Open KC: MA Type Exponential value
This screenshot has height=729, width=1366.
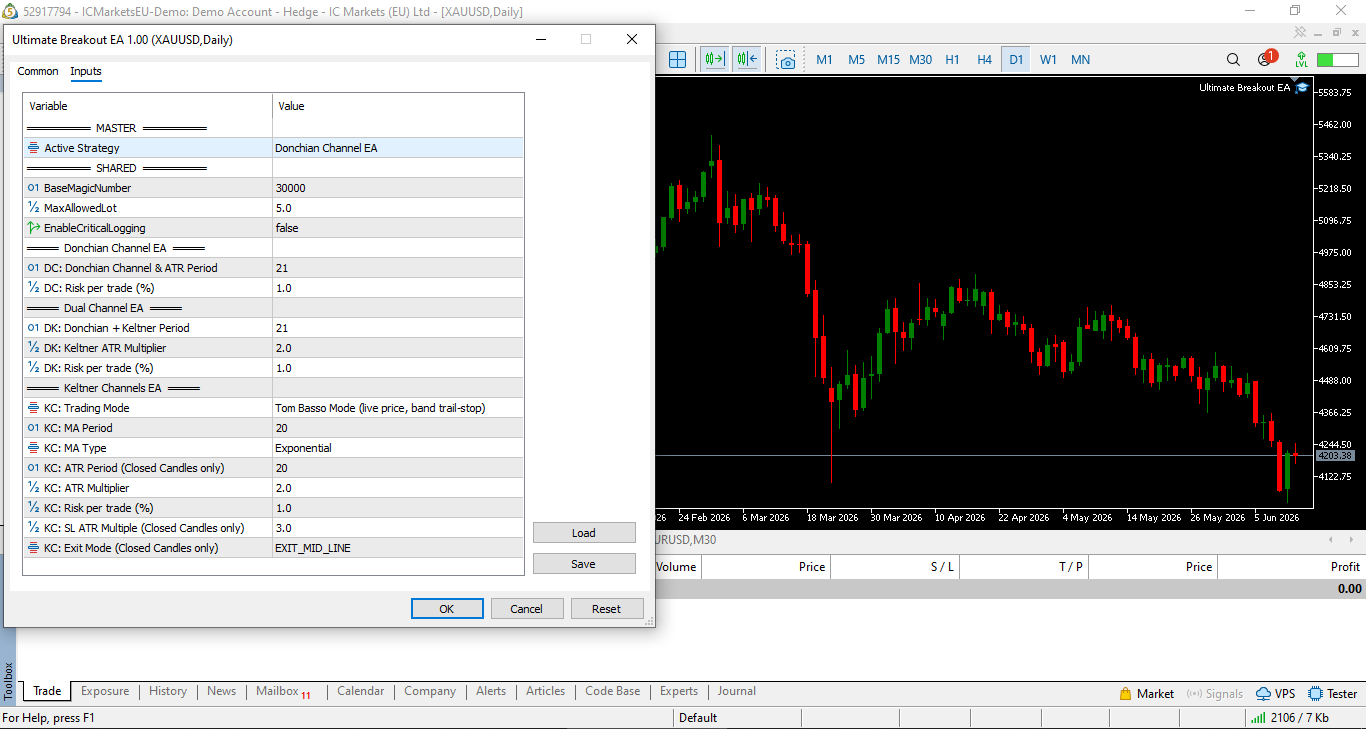398,448
